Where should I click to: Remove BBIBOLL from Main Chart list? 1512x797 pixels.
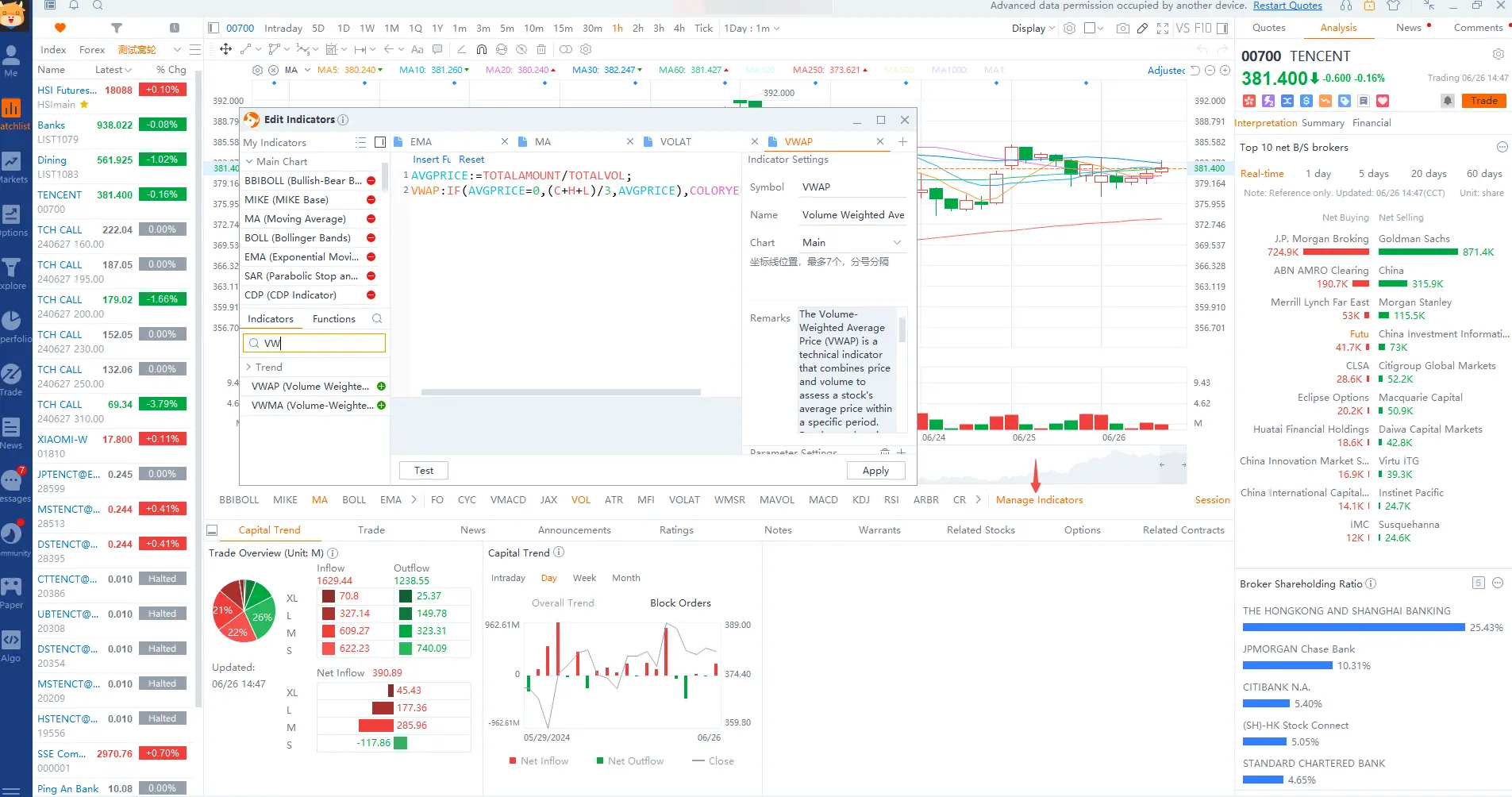click(371, 181)
